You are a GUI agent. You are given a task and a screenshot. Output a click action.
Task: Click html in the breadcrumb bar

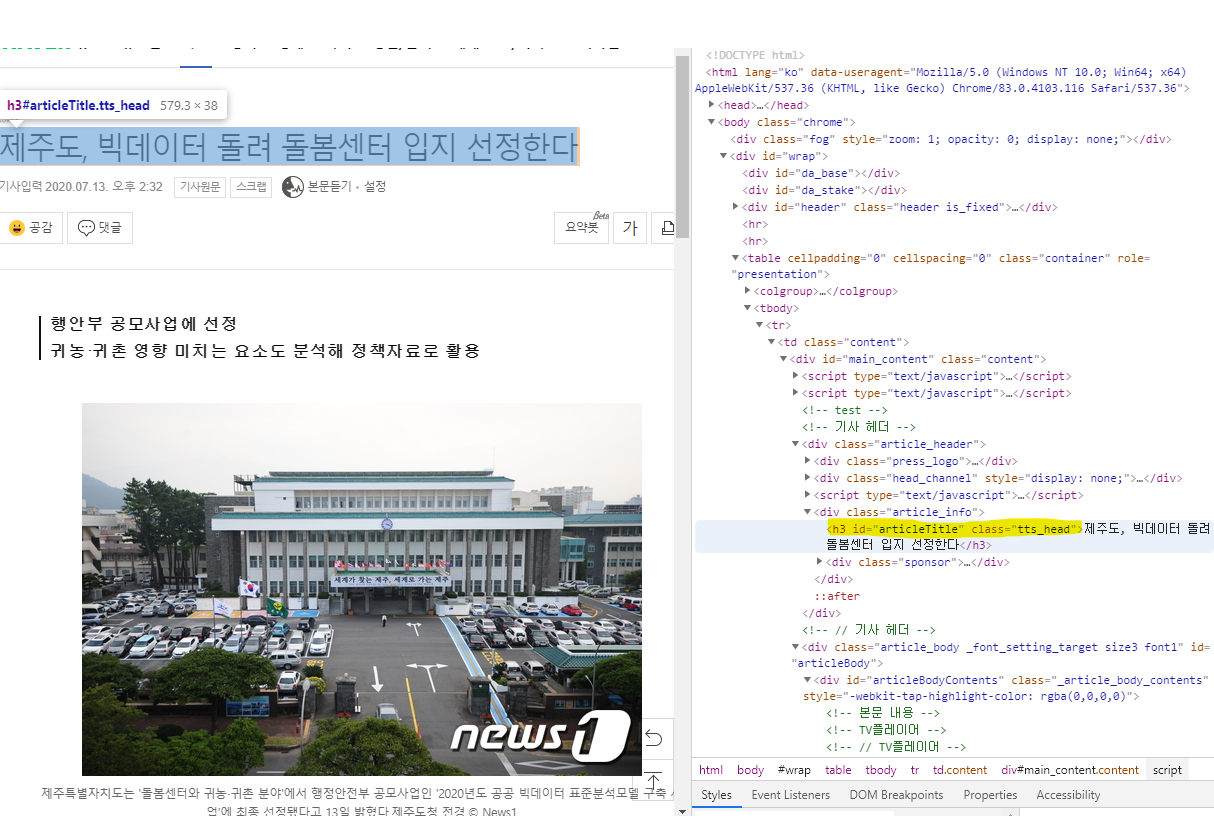click(x=711, y=770)
